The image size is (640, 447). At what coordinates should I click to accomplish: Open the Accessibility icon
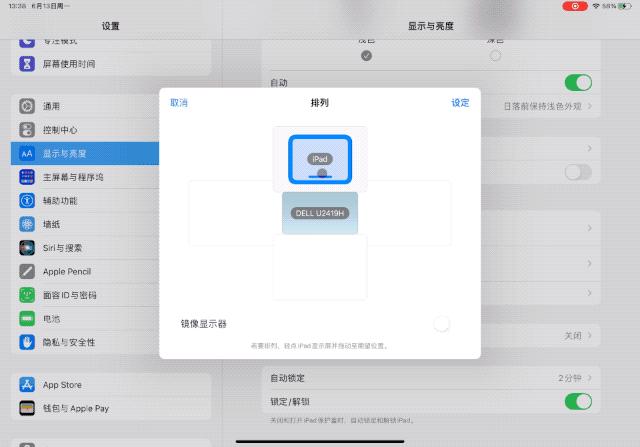[x=27, y=201]
